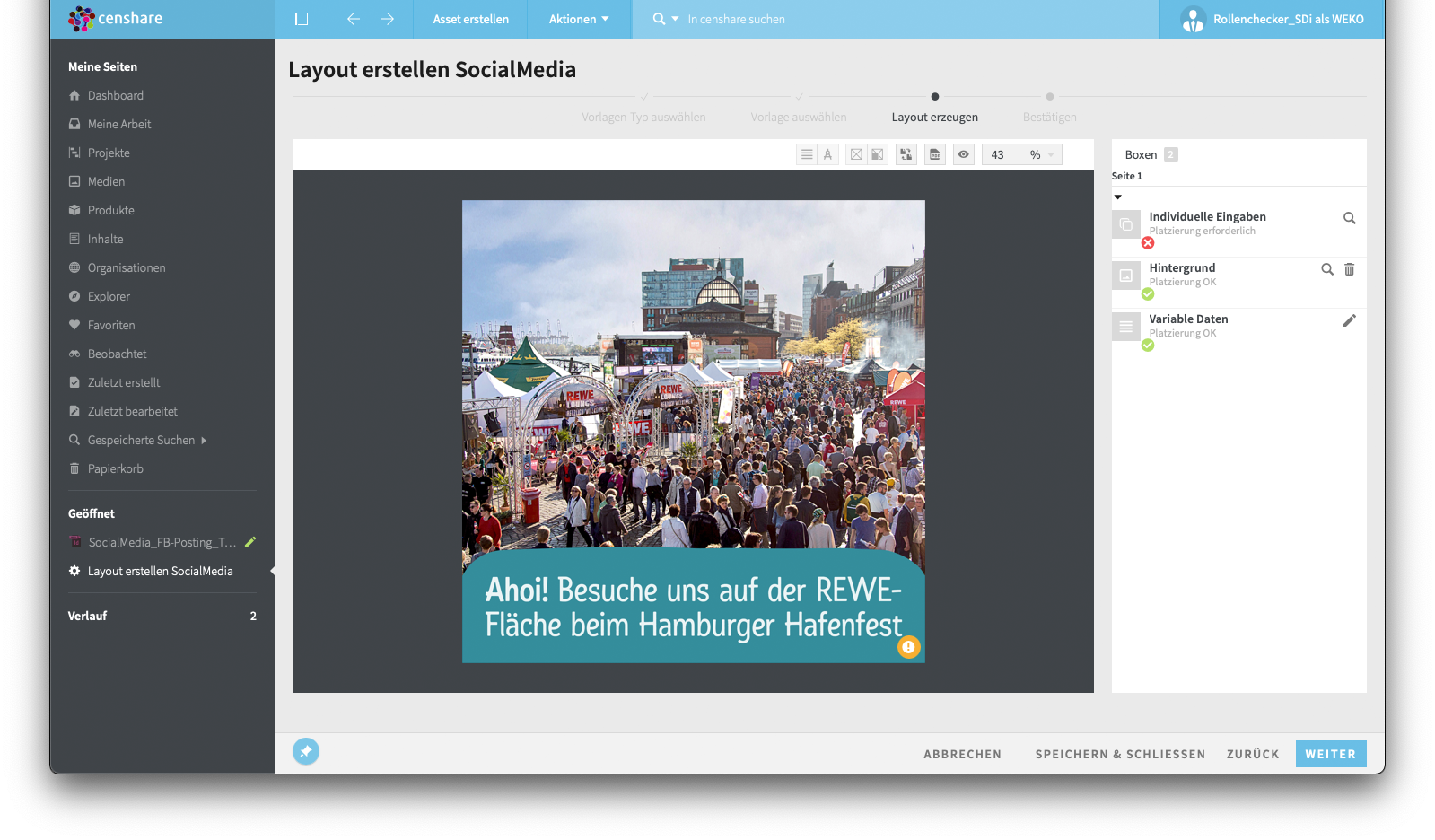
Task: Click the search magnifier icon in top bar
Action: click(x=660, y=19)
